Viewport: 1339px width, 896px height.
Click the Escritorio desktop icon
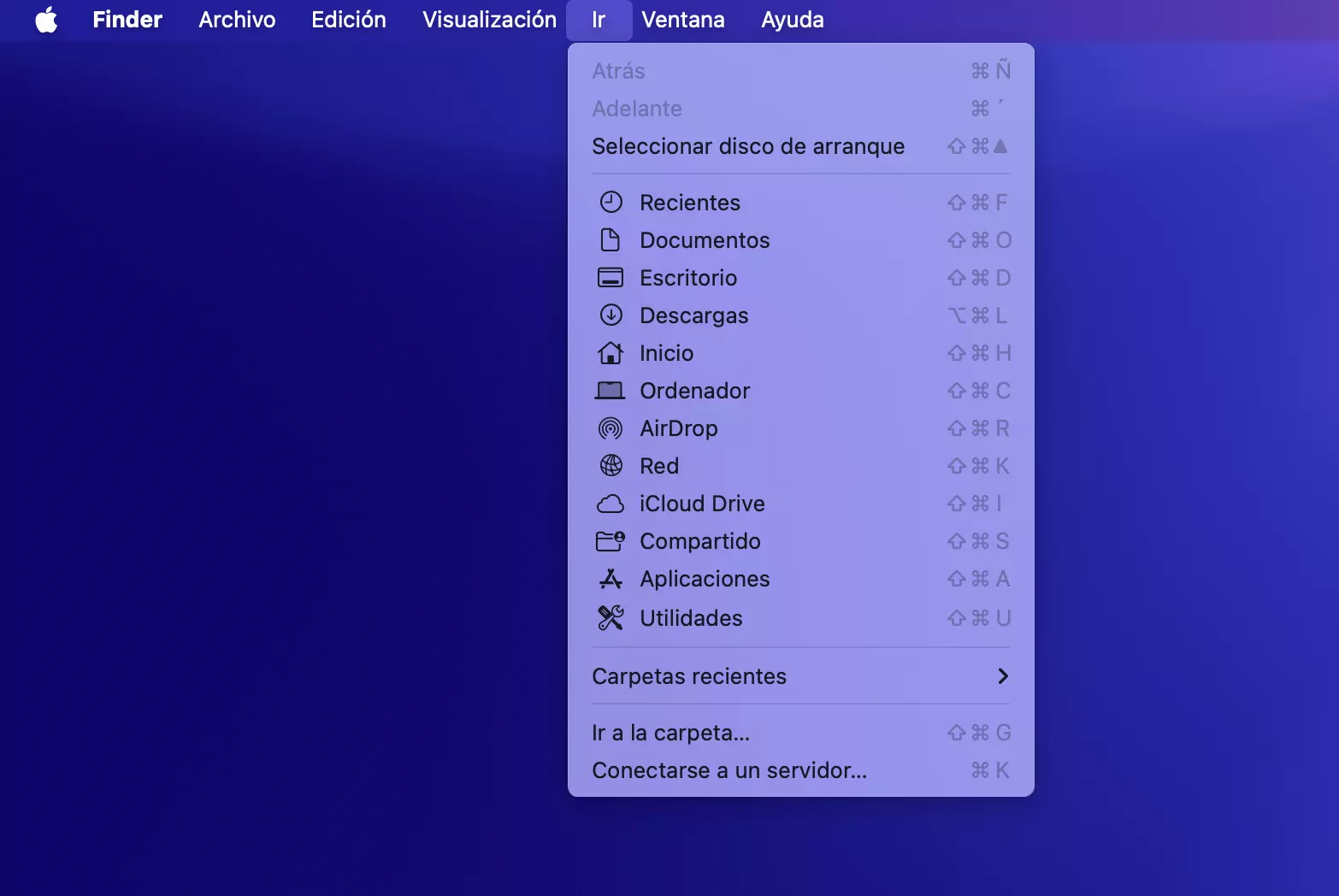[x=611, y=278]
